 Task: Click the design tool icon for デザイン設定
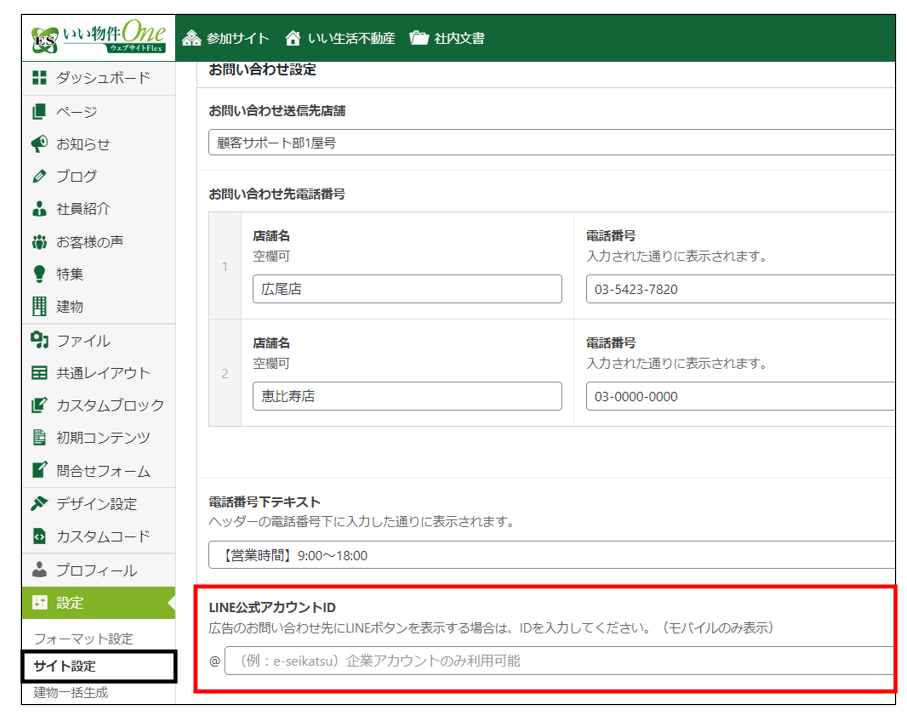click(x=40, y=504)
